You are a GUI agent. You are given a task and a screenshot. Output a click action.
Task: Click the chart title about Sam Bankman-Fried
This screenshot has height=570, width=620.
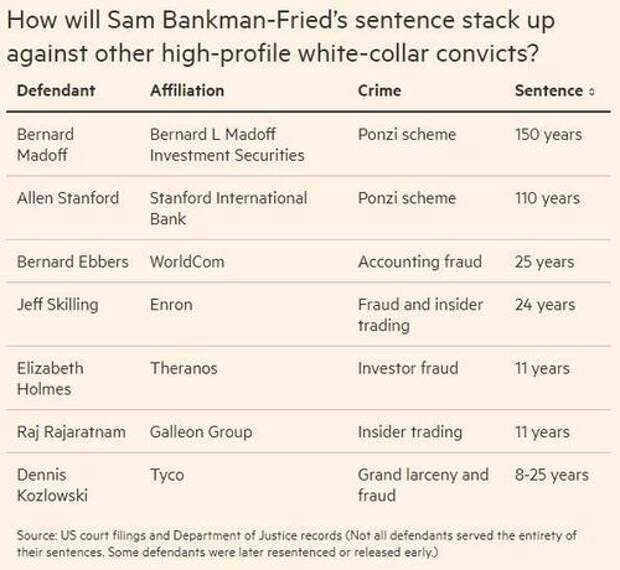pyautogui.click(x=281, y=36)
